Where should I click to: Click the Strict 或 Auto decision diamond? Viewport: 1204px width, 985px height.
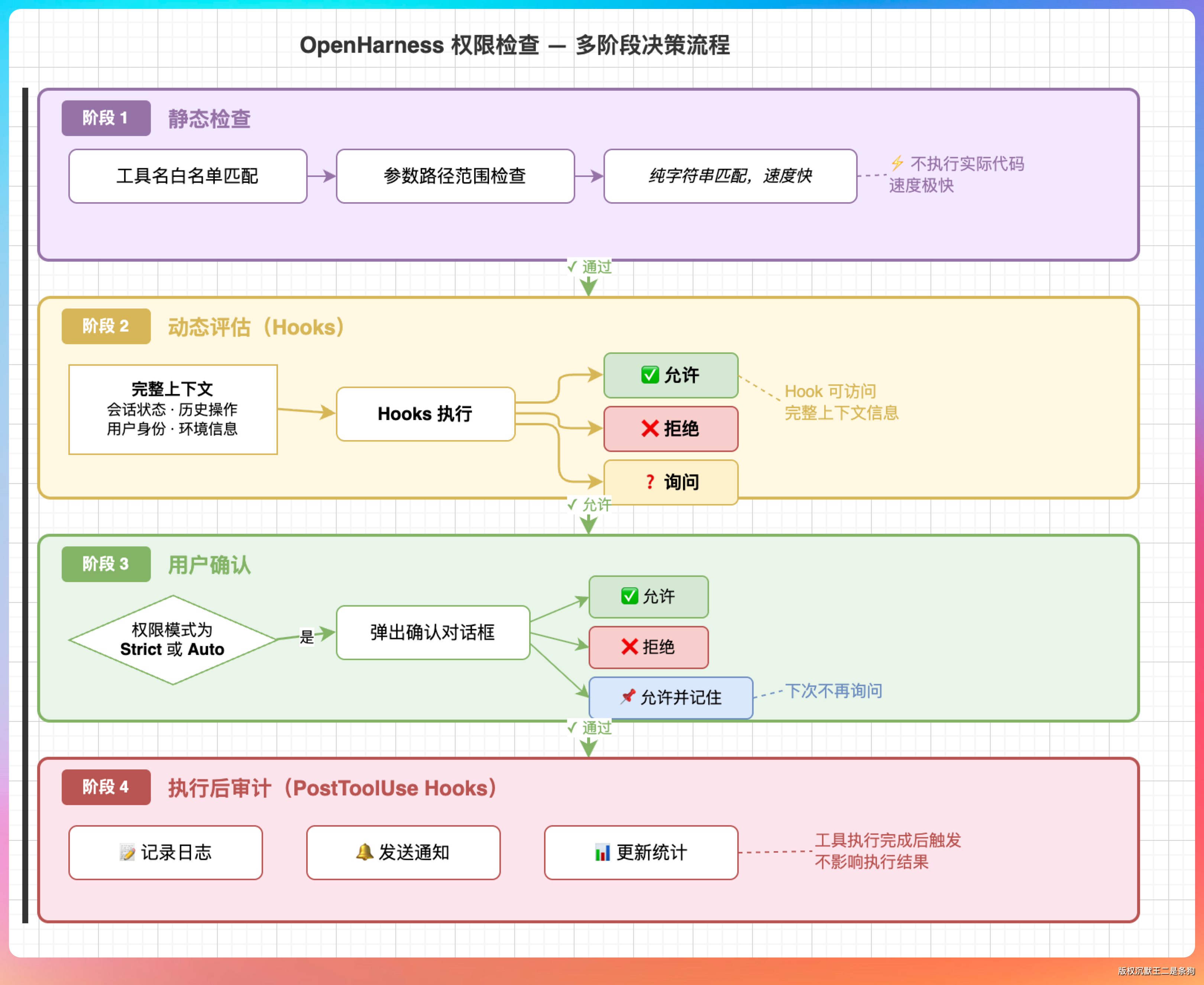point(172,639)
